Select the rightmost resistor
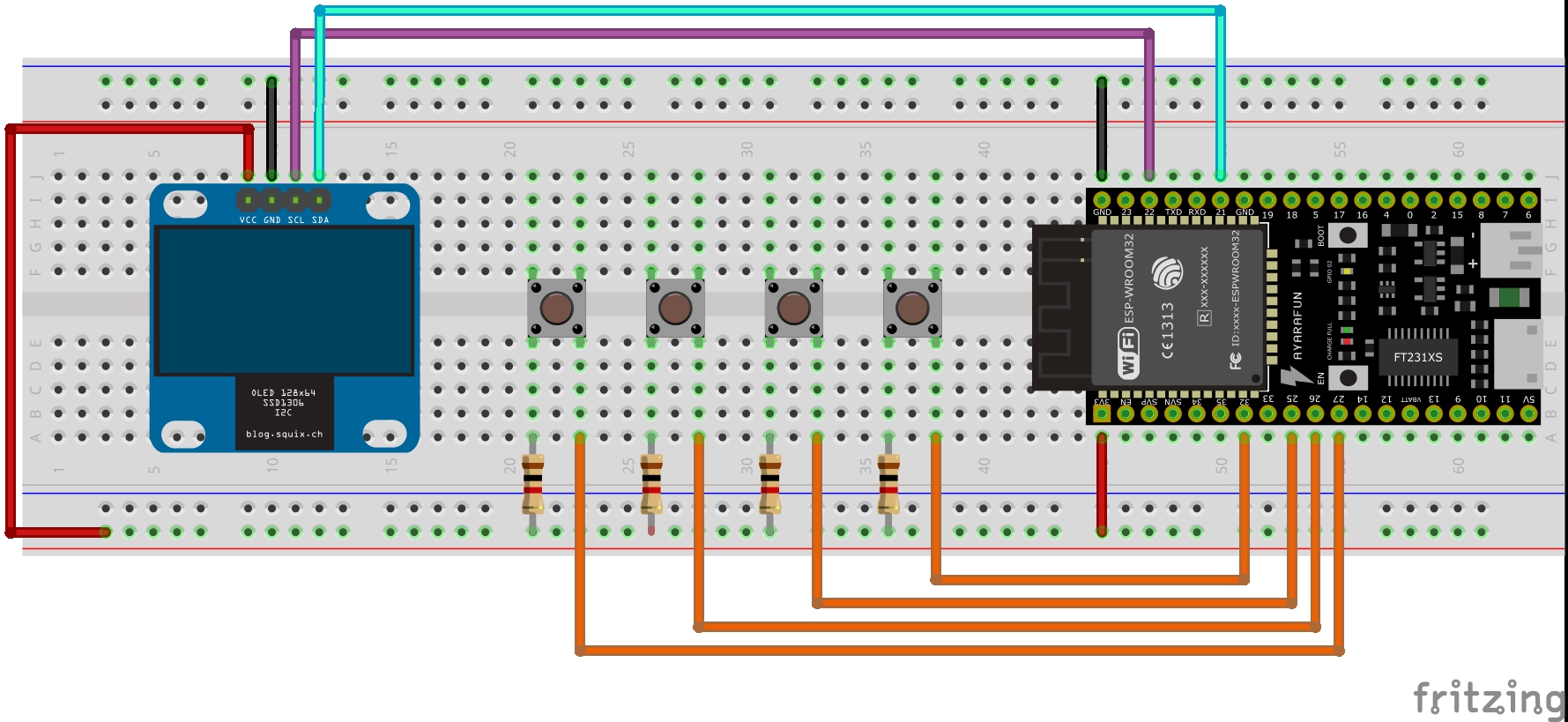Viewport: 1568px width, 722px height. [x=888, y=484]
